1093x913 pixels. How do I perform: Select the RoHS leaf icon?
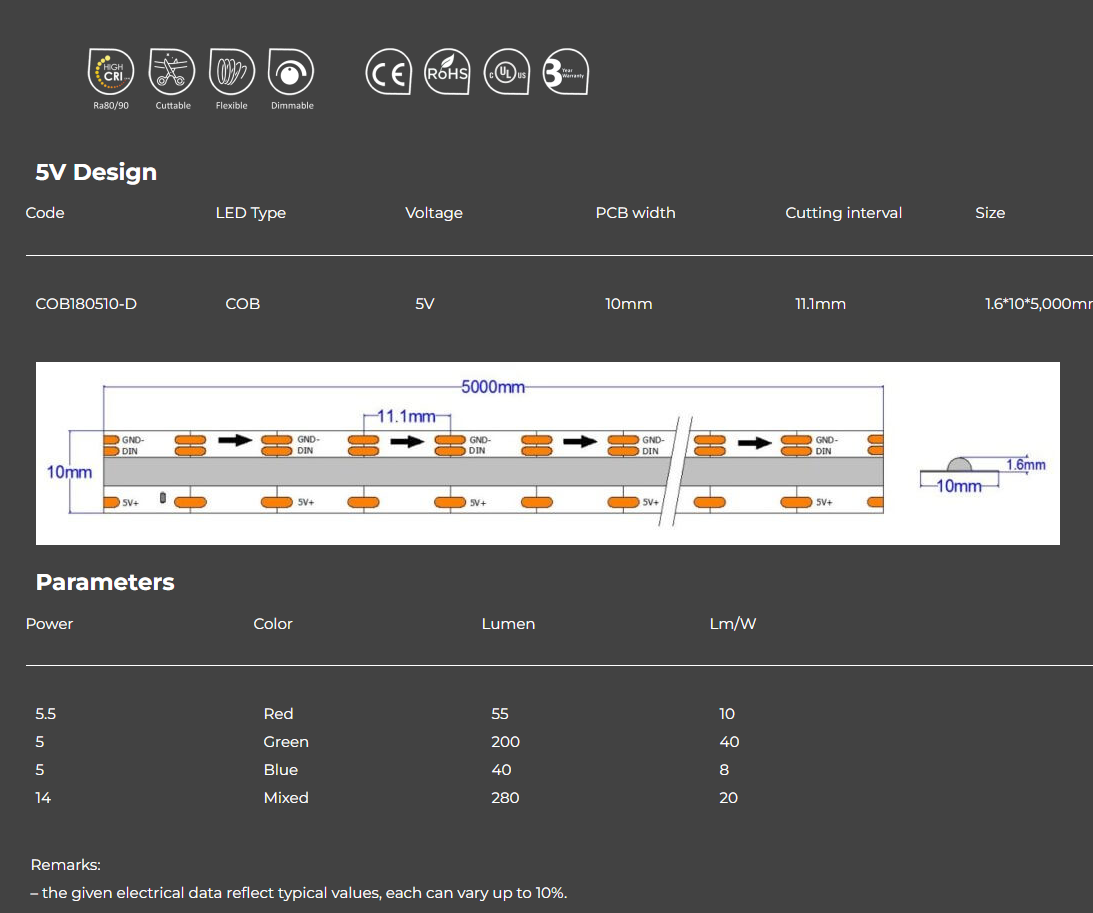[x=447, y=72]
